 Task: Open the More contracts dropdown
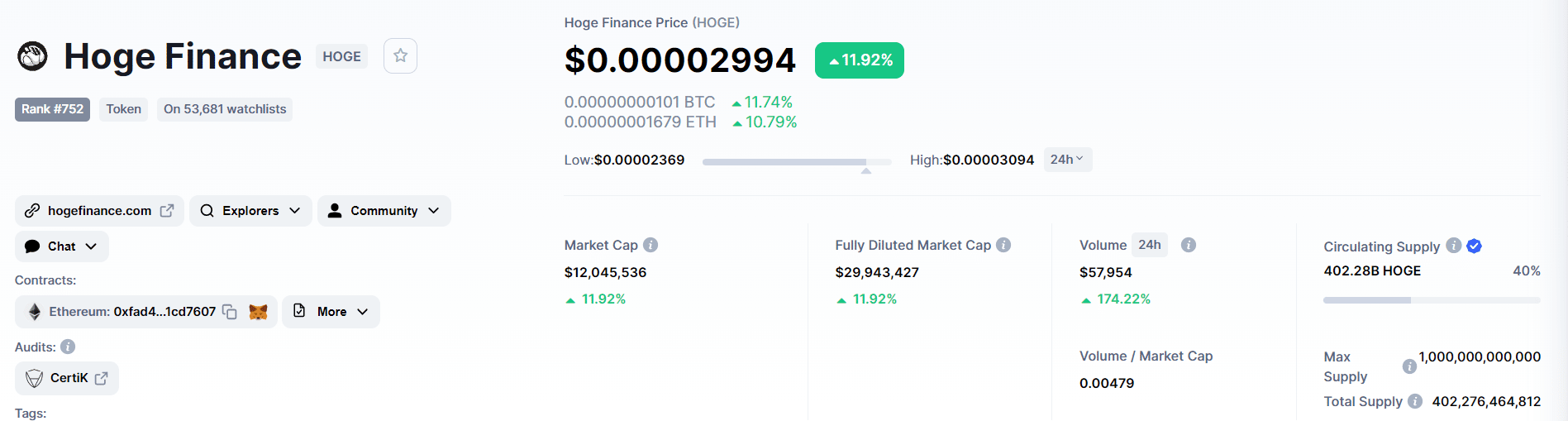[x=331, y=312]
